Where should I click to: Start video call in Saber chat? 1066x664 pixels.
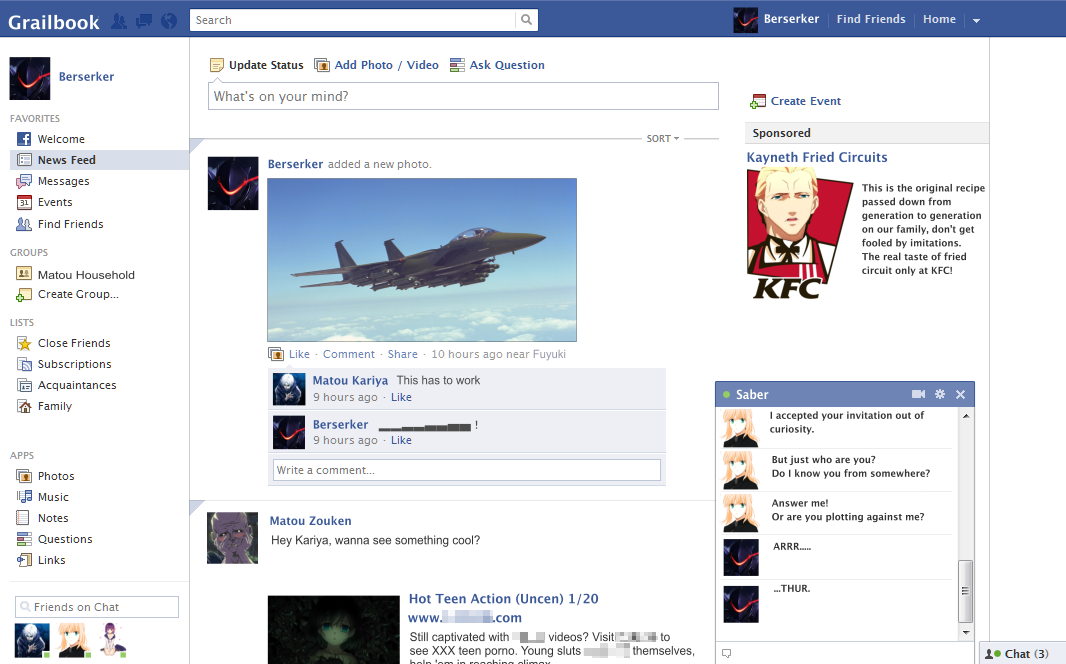[918, 394]
